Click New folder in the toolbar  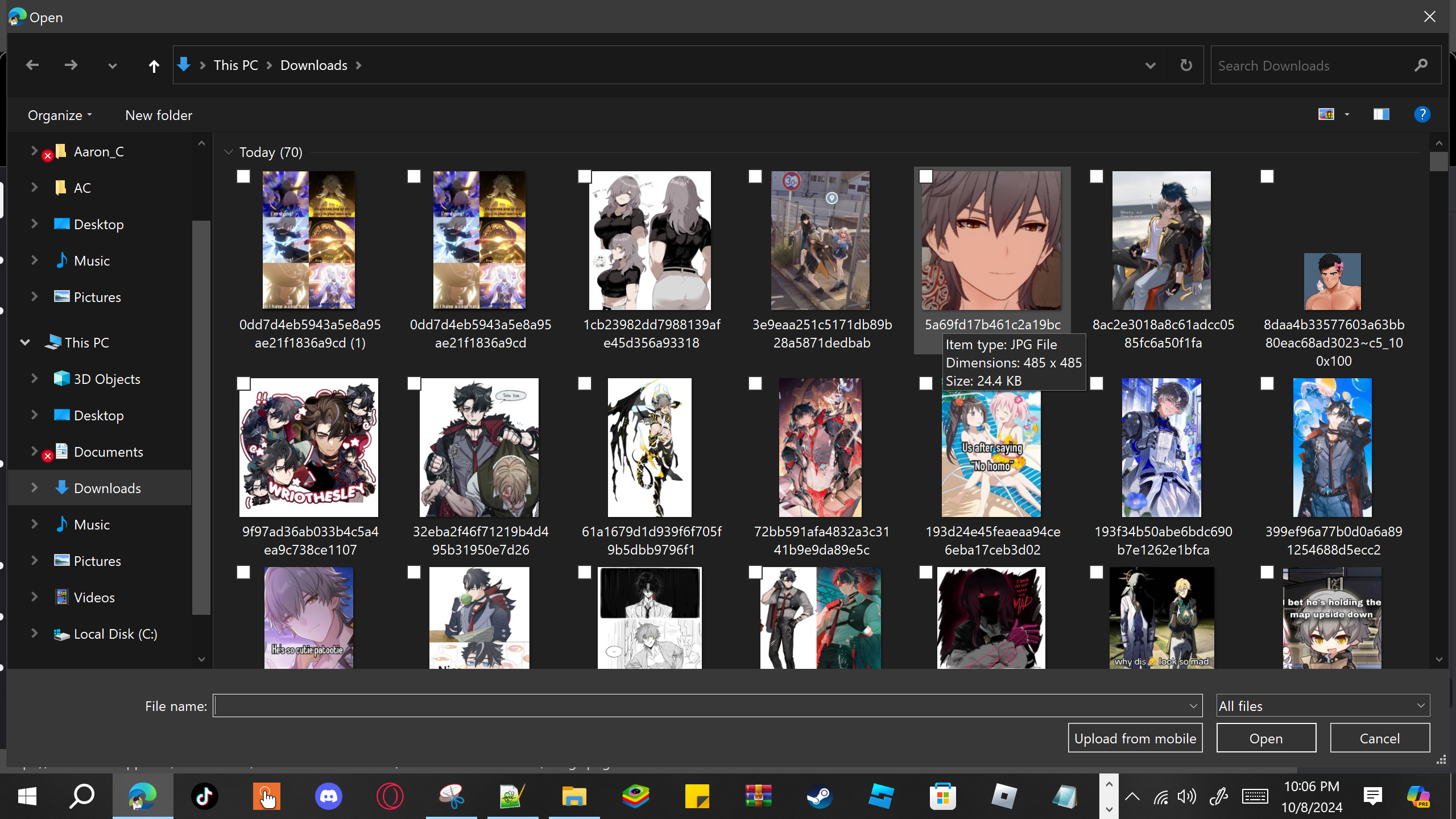(159, 115)
